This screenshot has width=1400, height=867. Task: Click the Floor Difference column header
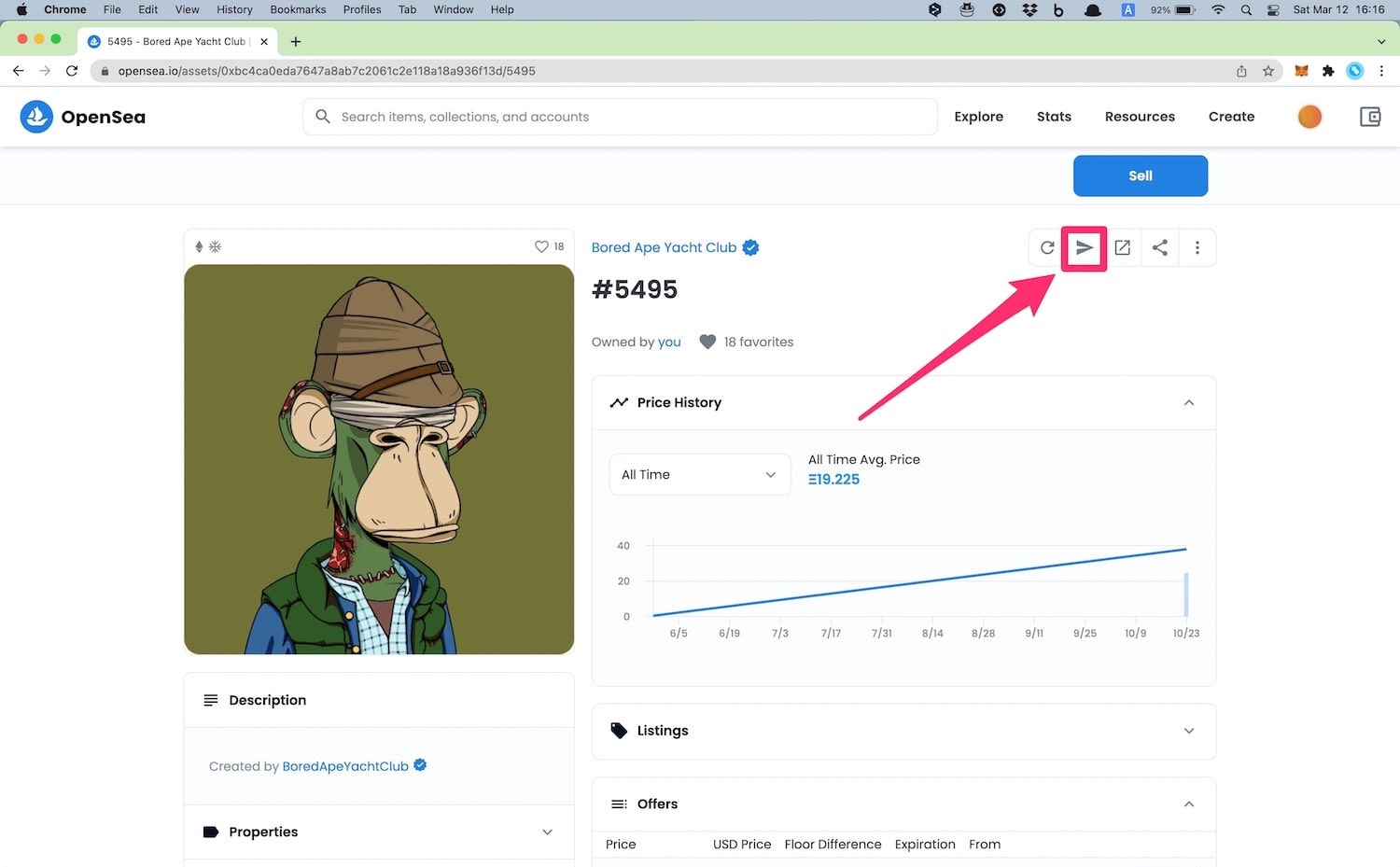833,844
